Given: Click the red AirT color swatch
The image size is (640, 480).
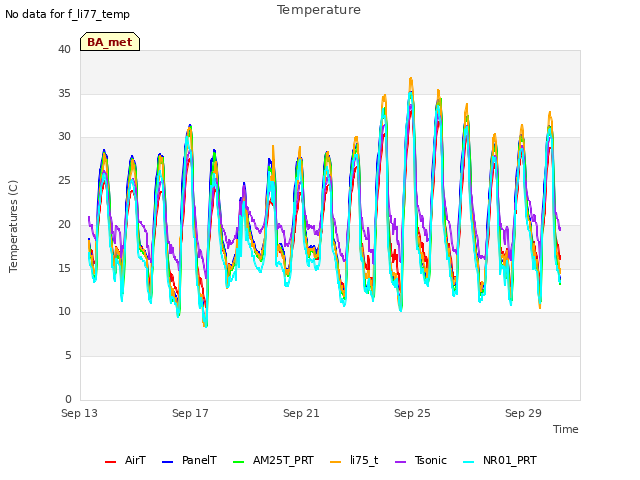Looking at the screenshot, I should point(110,462).
